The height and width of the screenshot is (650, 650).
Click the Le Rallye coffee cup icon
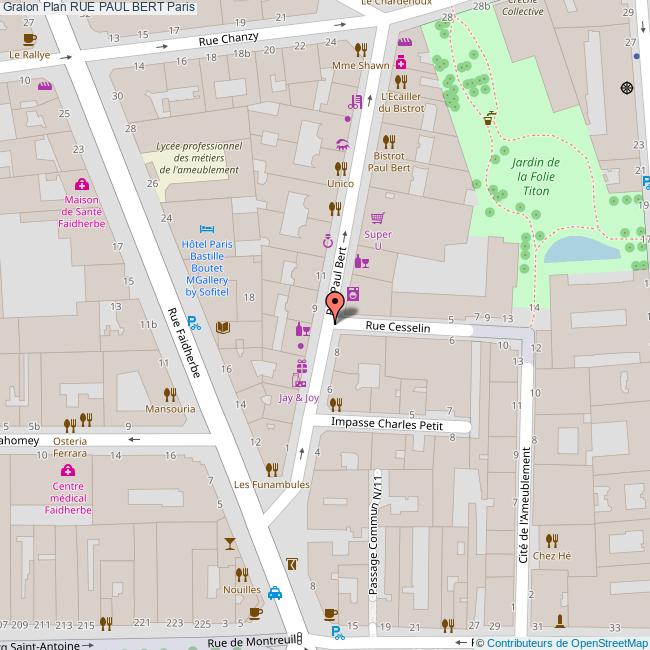tap(29, 39)
